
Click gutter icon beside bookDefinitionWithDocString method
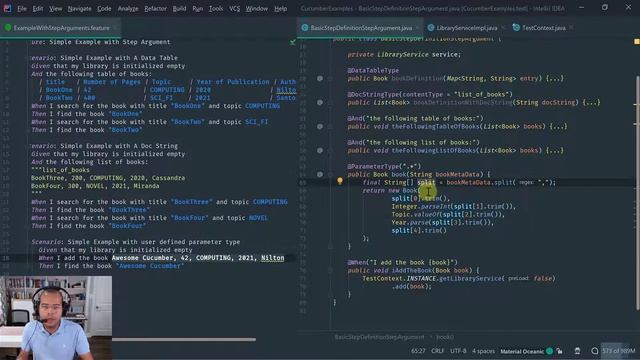click(x=320, y=102)
